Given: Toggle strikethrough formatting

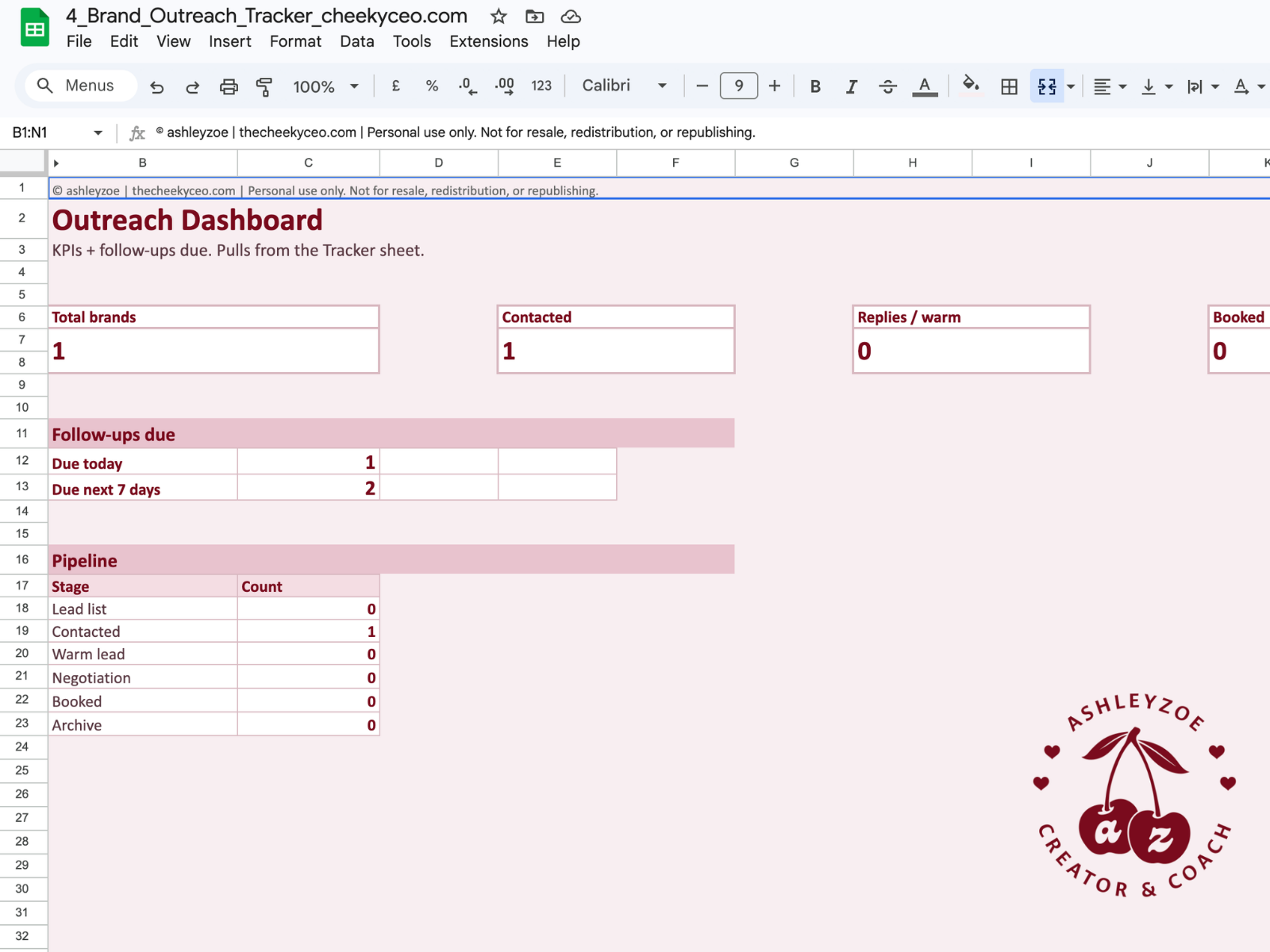Looking at the screenshot, I should click(887, 86).
